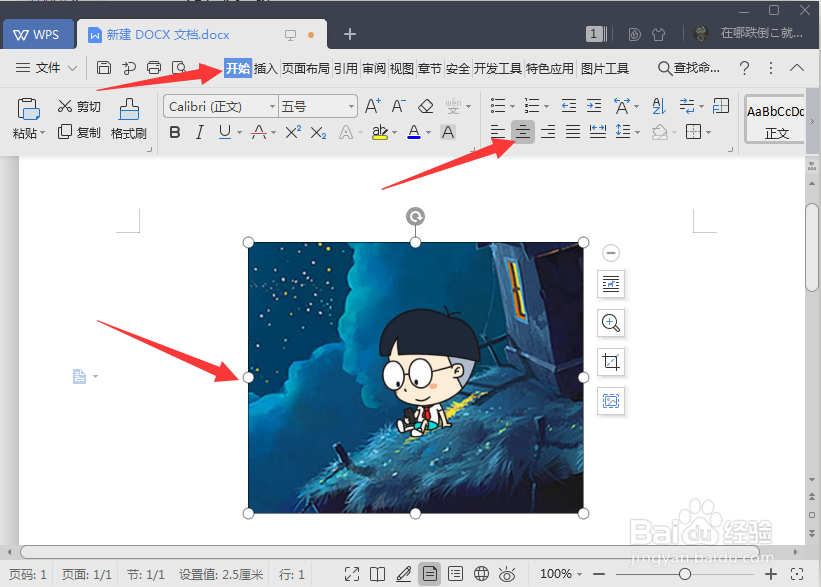Click the zoom slider handle

click(685, 574)
